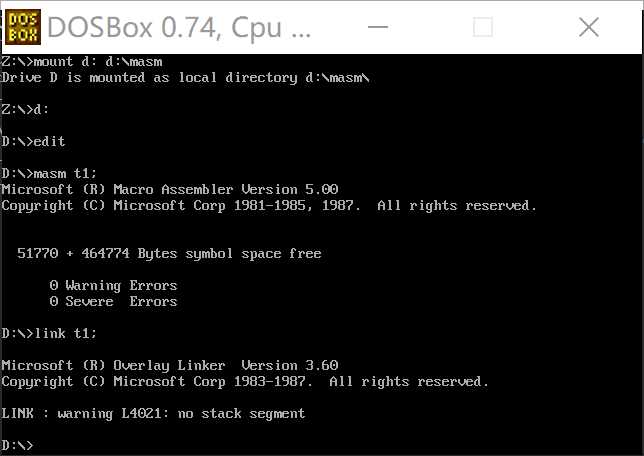Click the 'masm t1;' command line
This screenshot has height=456, width=644.
tap(49, 173)
